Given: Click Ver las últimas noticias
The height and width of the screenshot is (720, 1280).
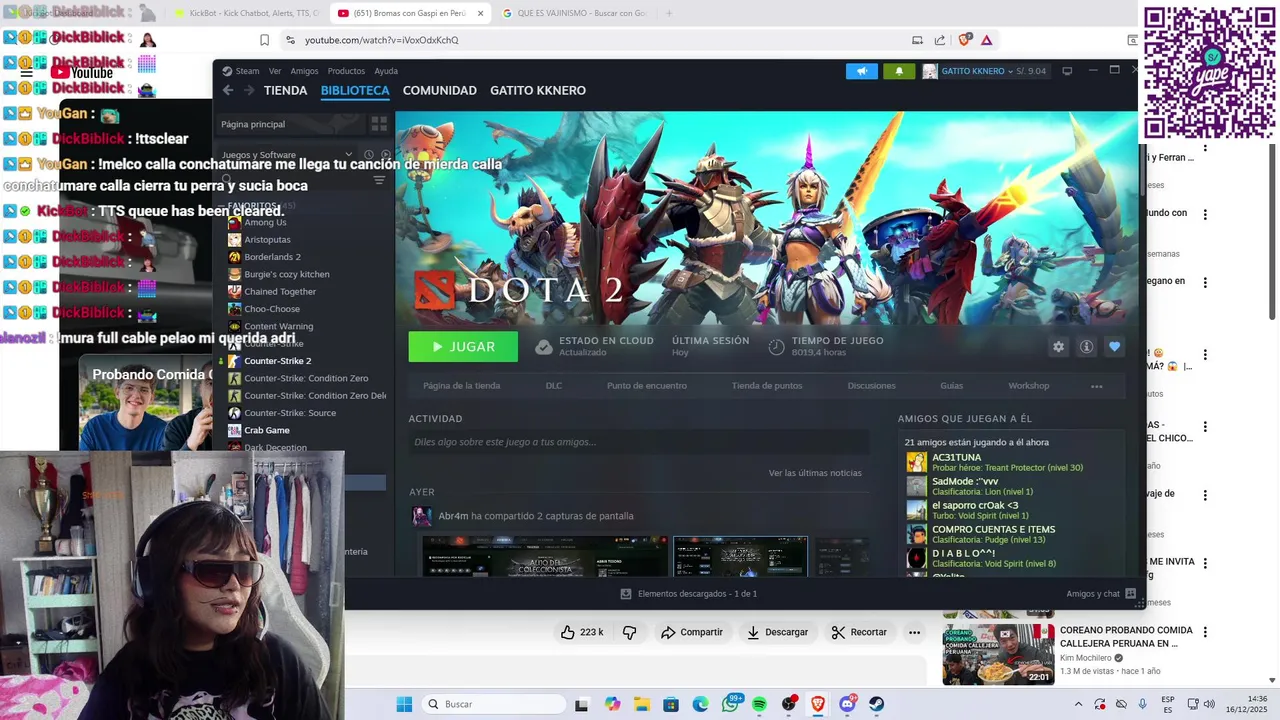Looking at the screenshot, I should point(815,473).
